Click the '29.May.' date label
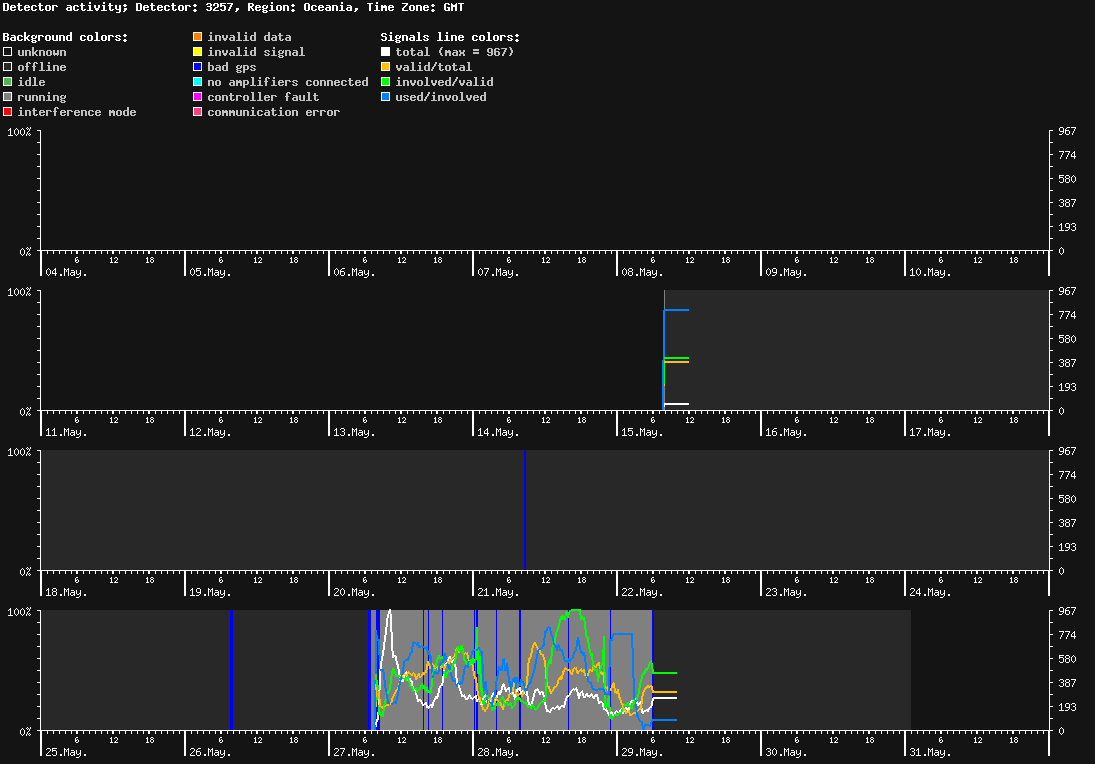This screenshot has width=1095, height=764. (x=642, y=752)
